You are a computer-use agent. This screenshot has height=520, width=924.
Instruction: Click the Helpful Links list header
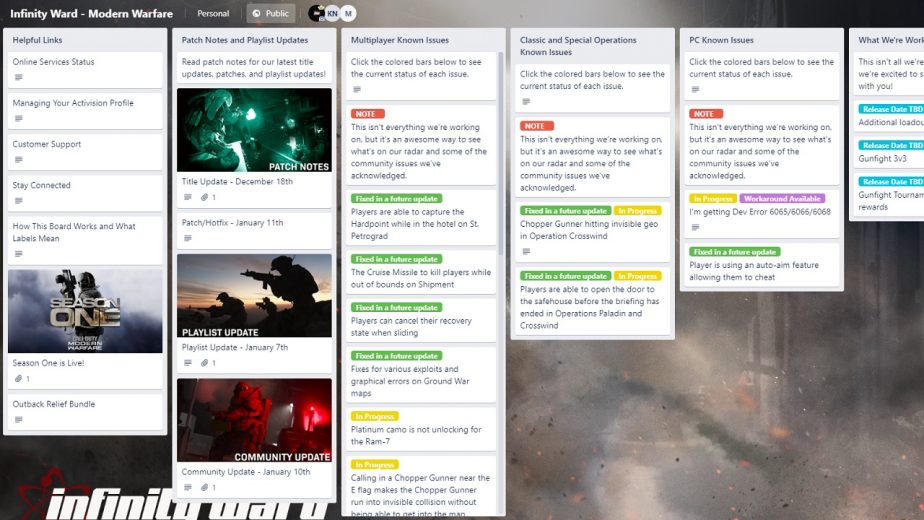37,40
